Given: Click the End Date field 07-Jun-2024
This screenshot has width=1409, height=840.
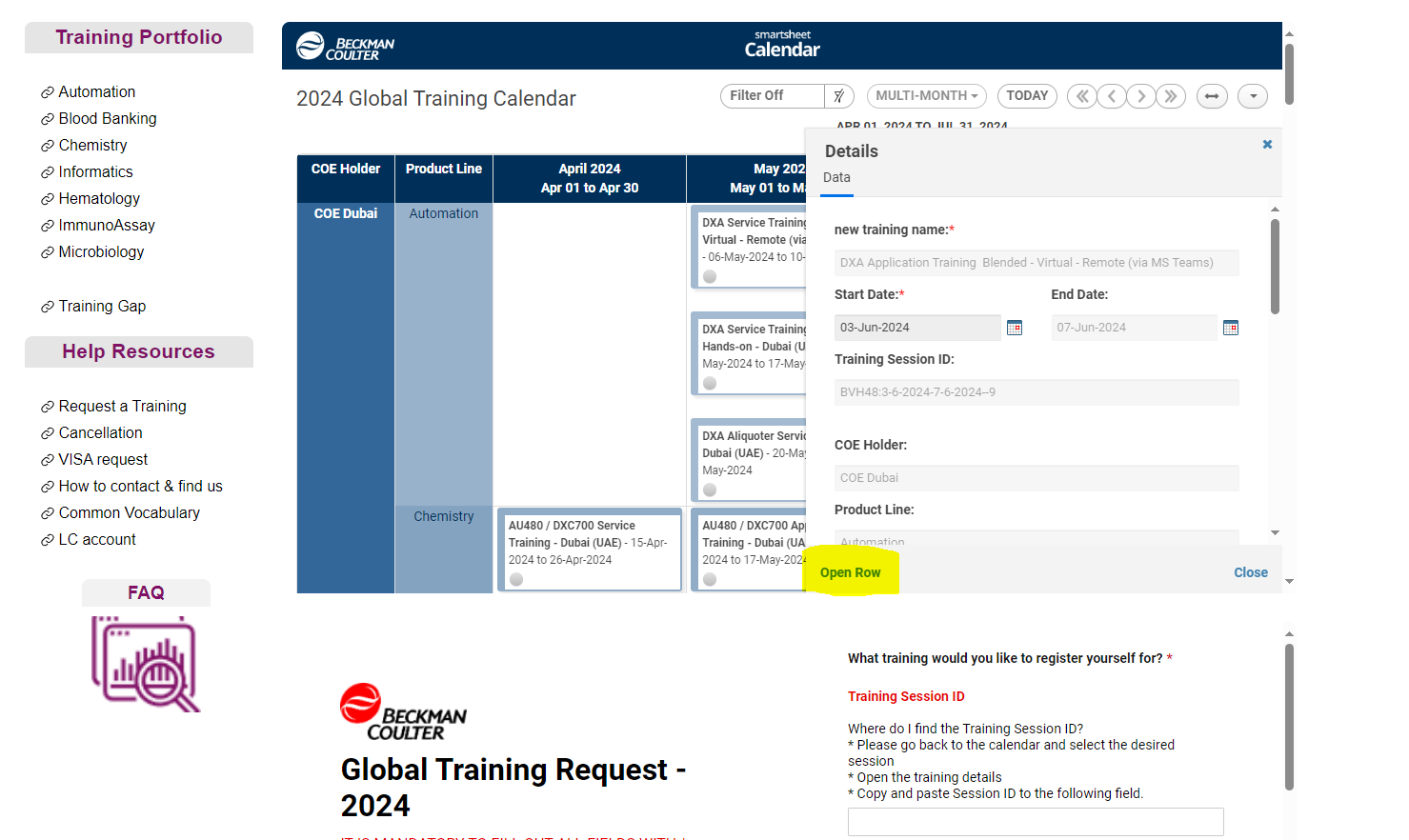Looking at the screenshot, I should tap(1134, 328).
